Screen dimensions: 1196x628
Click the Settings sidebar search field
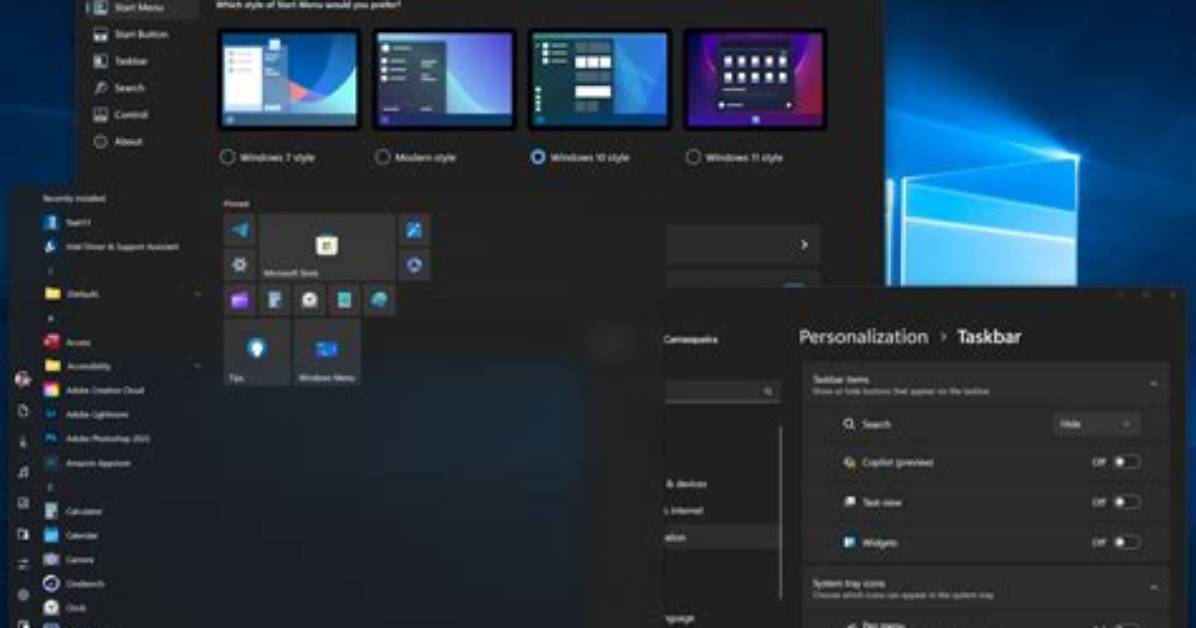tap(722, 391)
